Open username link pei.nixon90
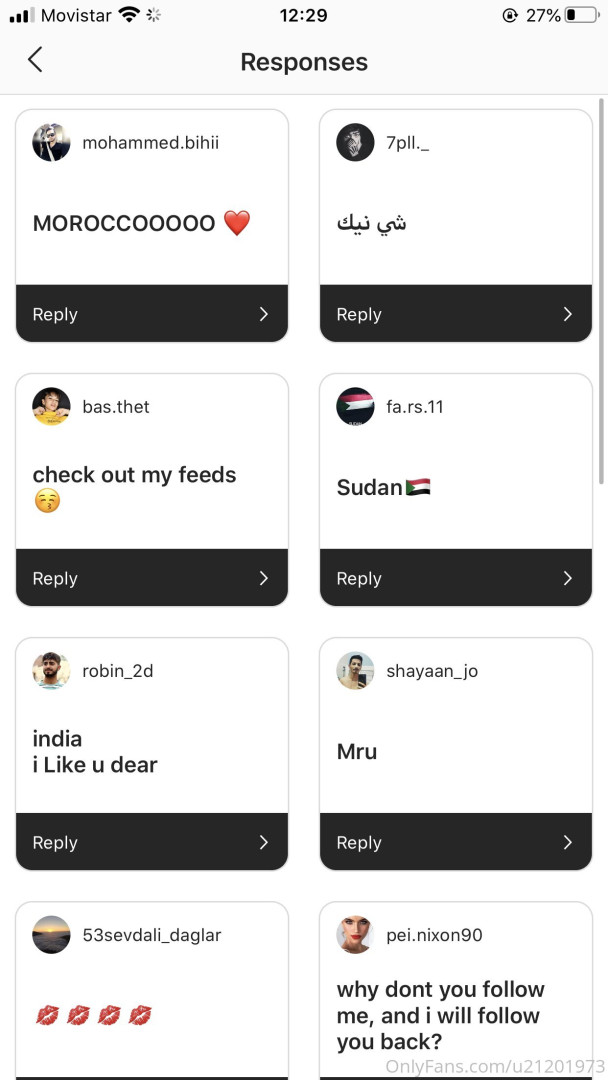This screenshot has height=1080, width=608. 434,935
